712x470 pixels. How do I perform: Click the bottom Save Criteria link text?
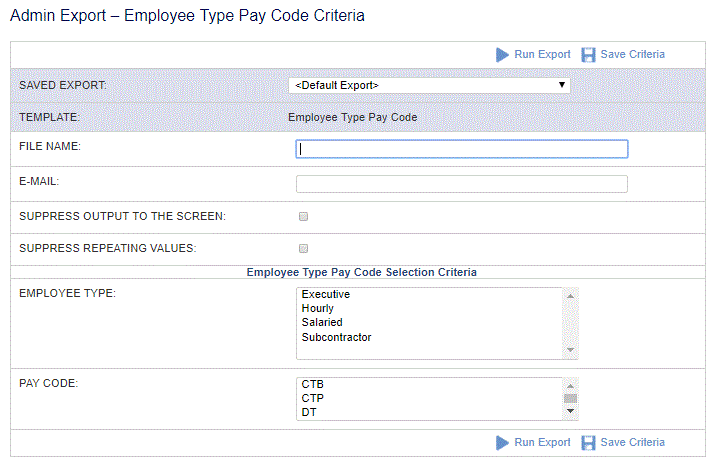pos(633,442)
